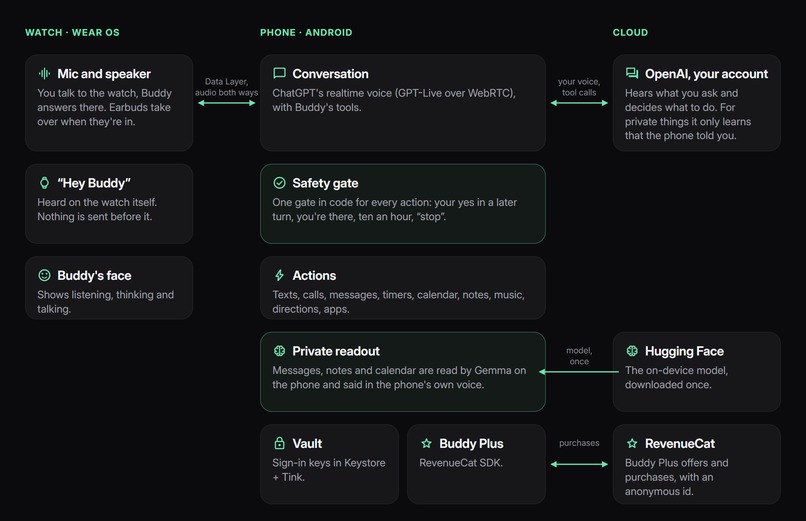Select the Hugging Face card title
The image size is (806, 521).
(x=684, y=351)
